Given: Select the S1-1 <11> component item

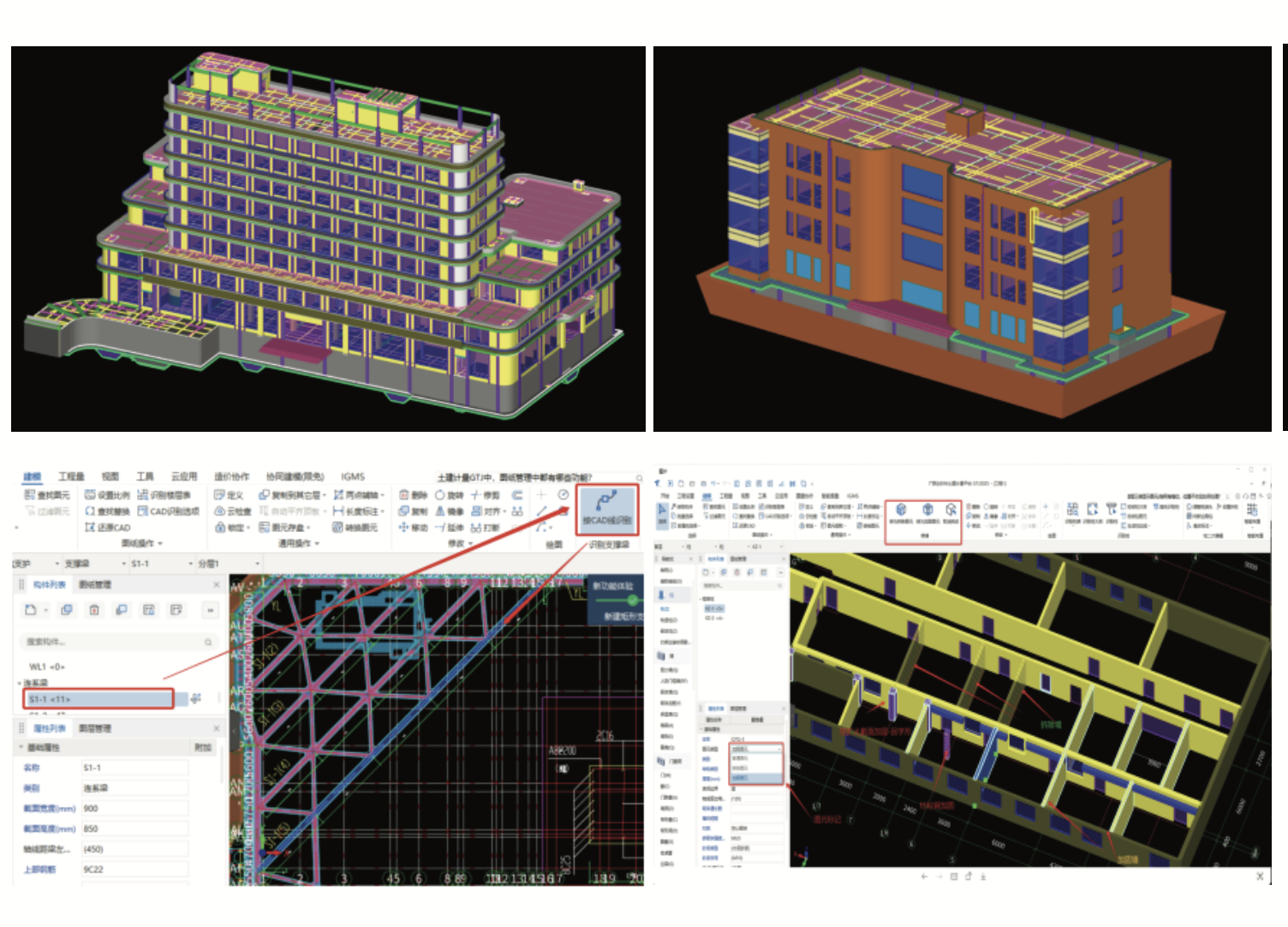Looking at the screenshot, I should point(98,699).
